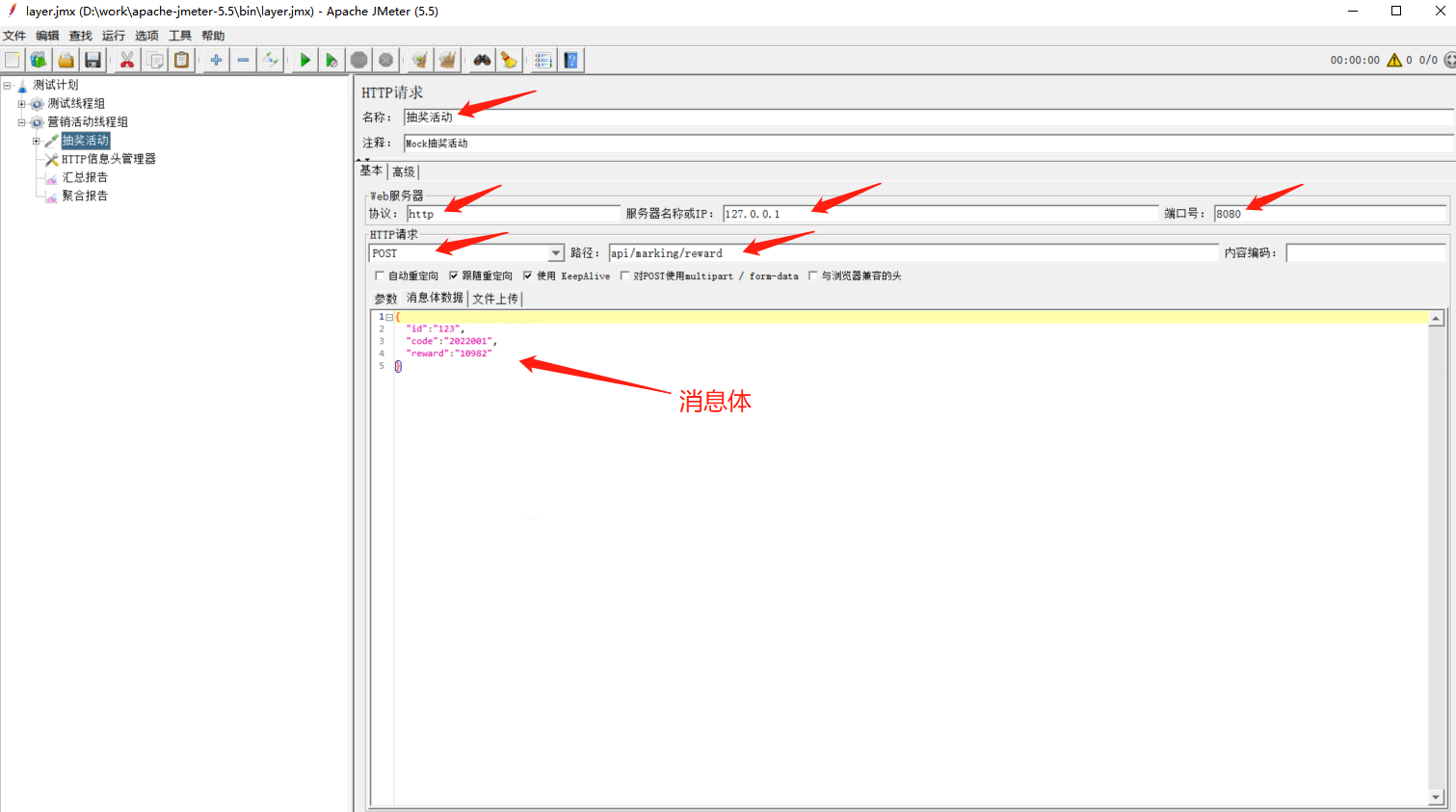Switch to the 文件上传 tab
The image size is (1456, 812).
coord(495,299)
